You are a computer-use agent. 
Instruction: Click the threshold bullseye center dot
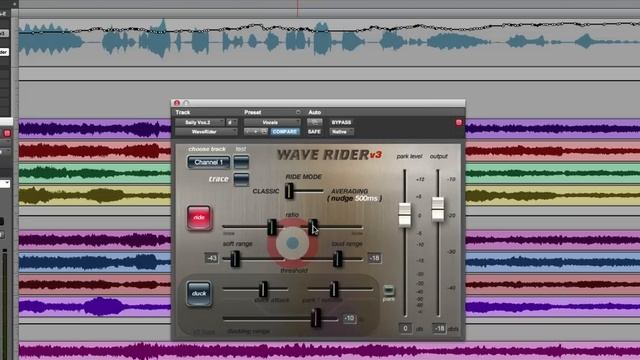[x=292, y=243]
